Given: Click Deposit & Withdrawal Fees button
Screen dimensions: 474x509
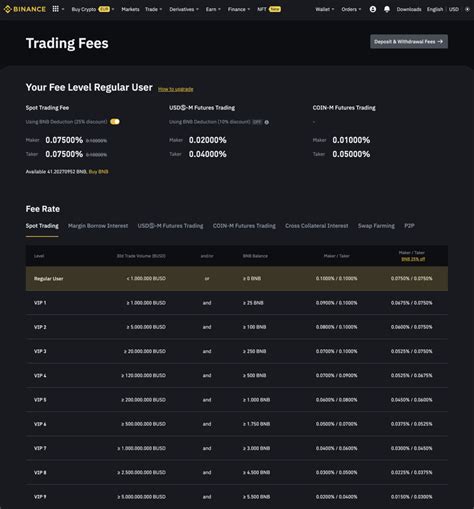Looking at the screenshot, I should (x=409, y=42).
